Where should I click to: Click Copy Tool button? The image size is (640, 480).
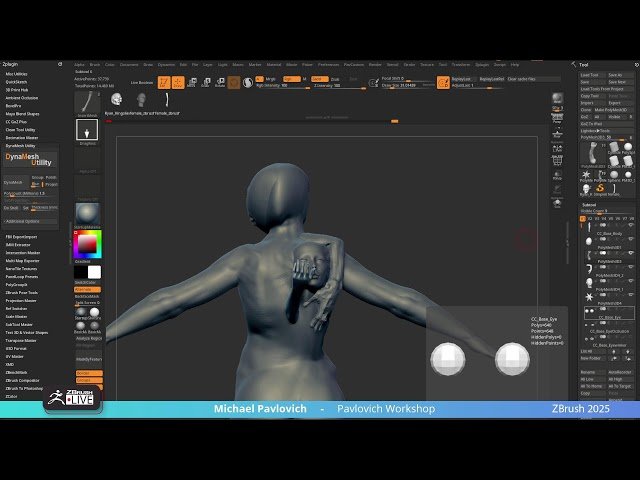pyautogui.click(x=593, y=96)
